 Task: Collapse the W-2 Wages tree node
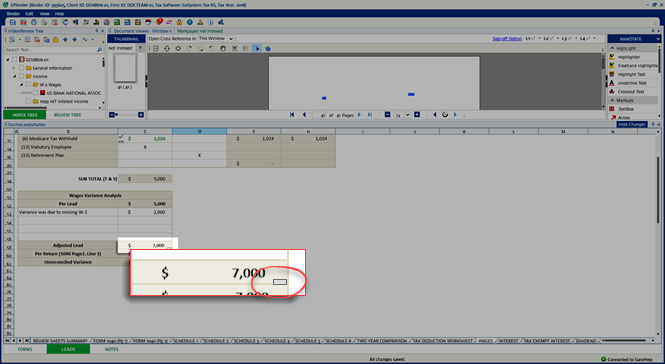click(21, 84)
